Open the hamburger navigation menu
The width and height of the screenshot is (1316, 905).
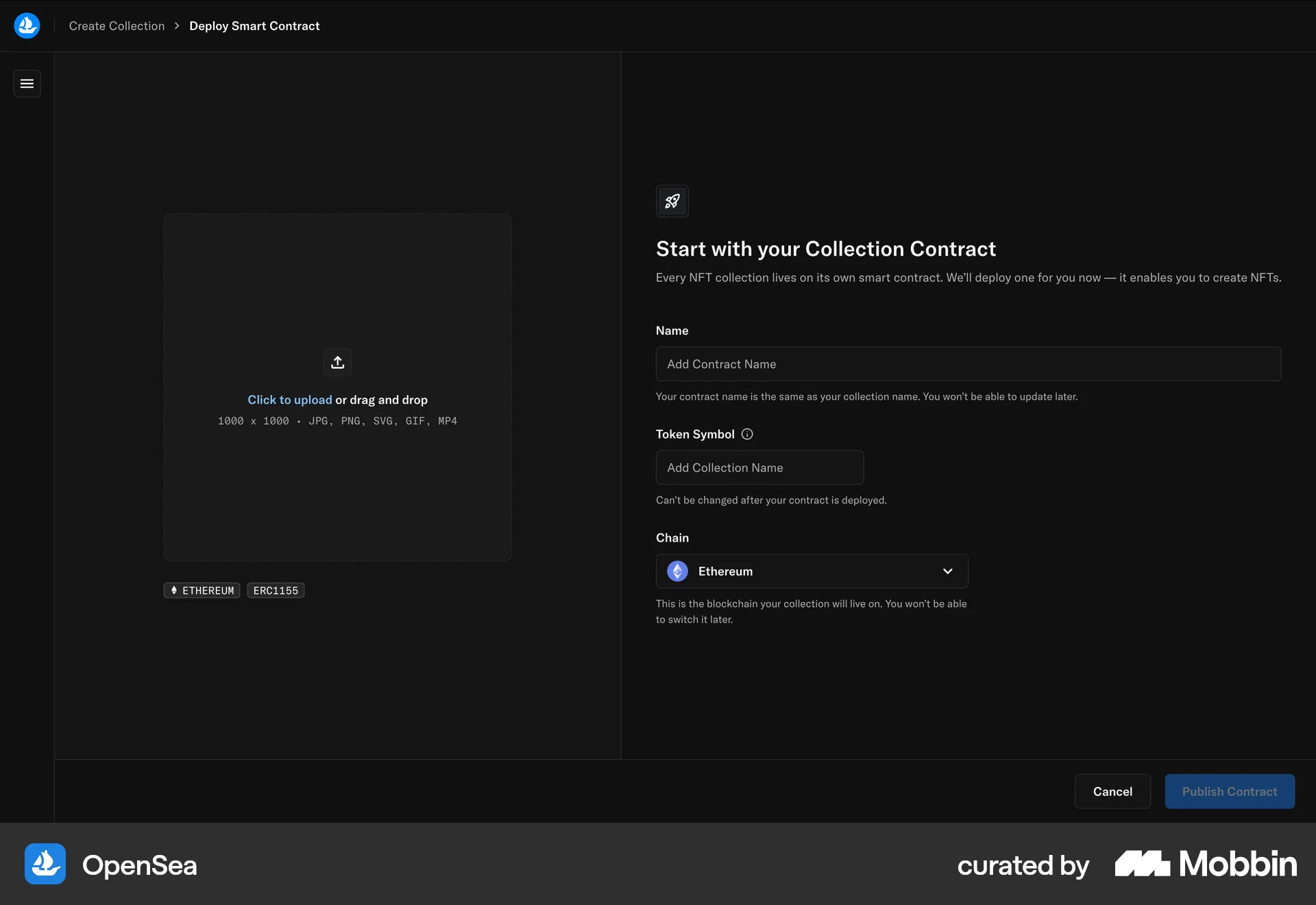tap(27, 83)
